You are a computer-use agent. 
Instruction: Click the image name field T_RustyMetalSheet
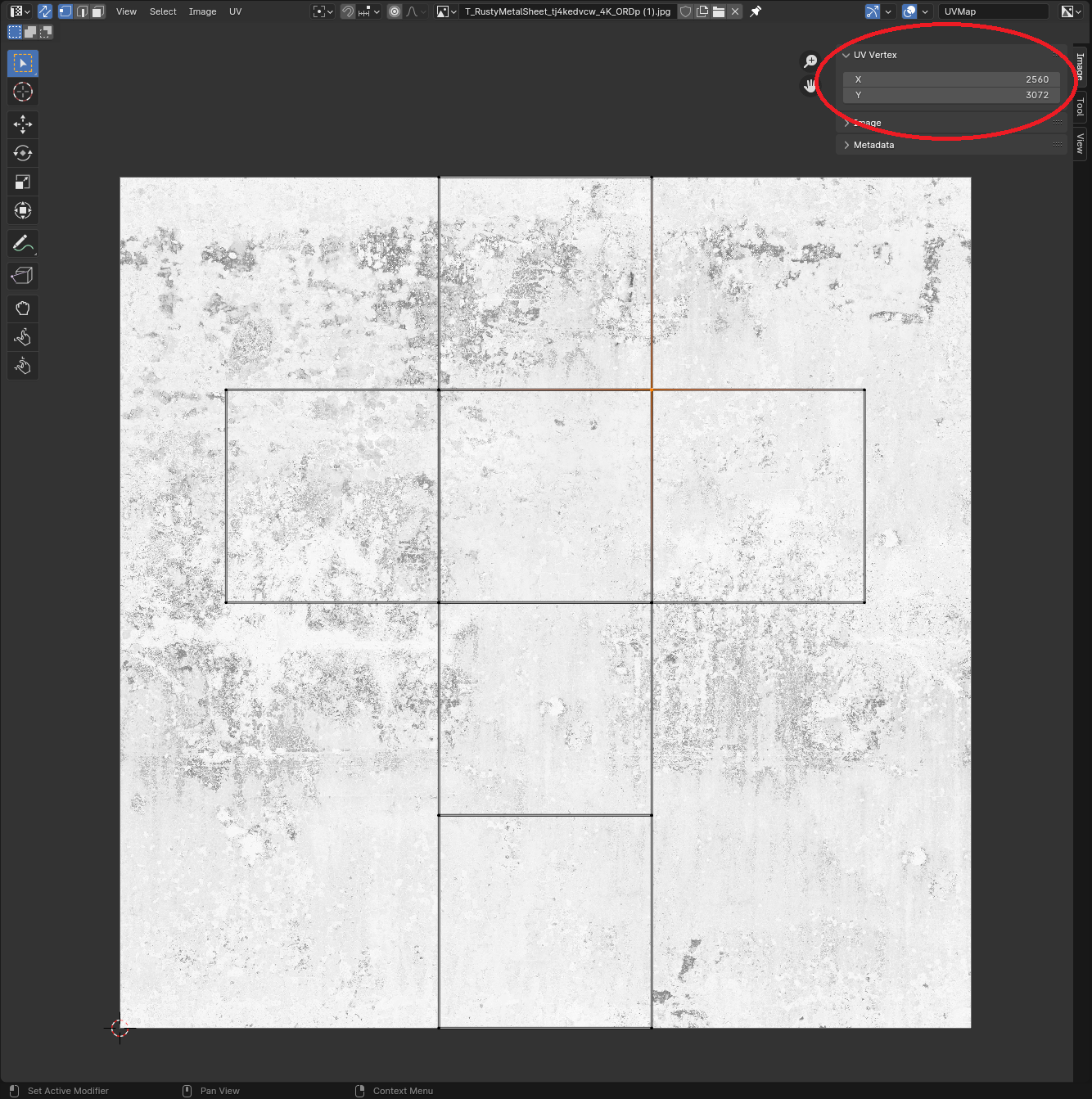tap(567, 11)
